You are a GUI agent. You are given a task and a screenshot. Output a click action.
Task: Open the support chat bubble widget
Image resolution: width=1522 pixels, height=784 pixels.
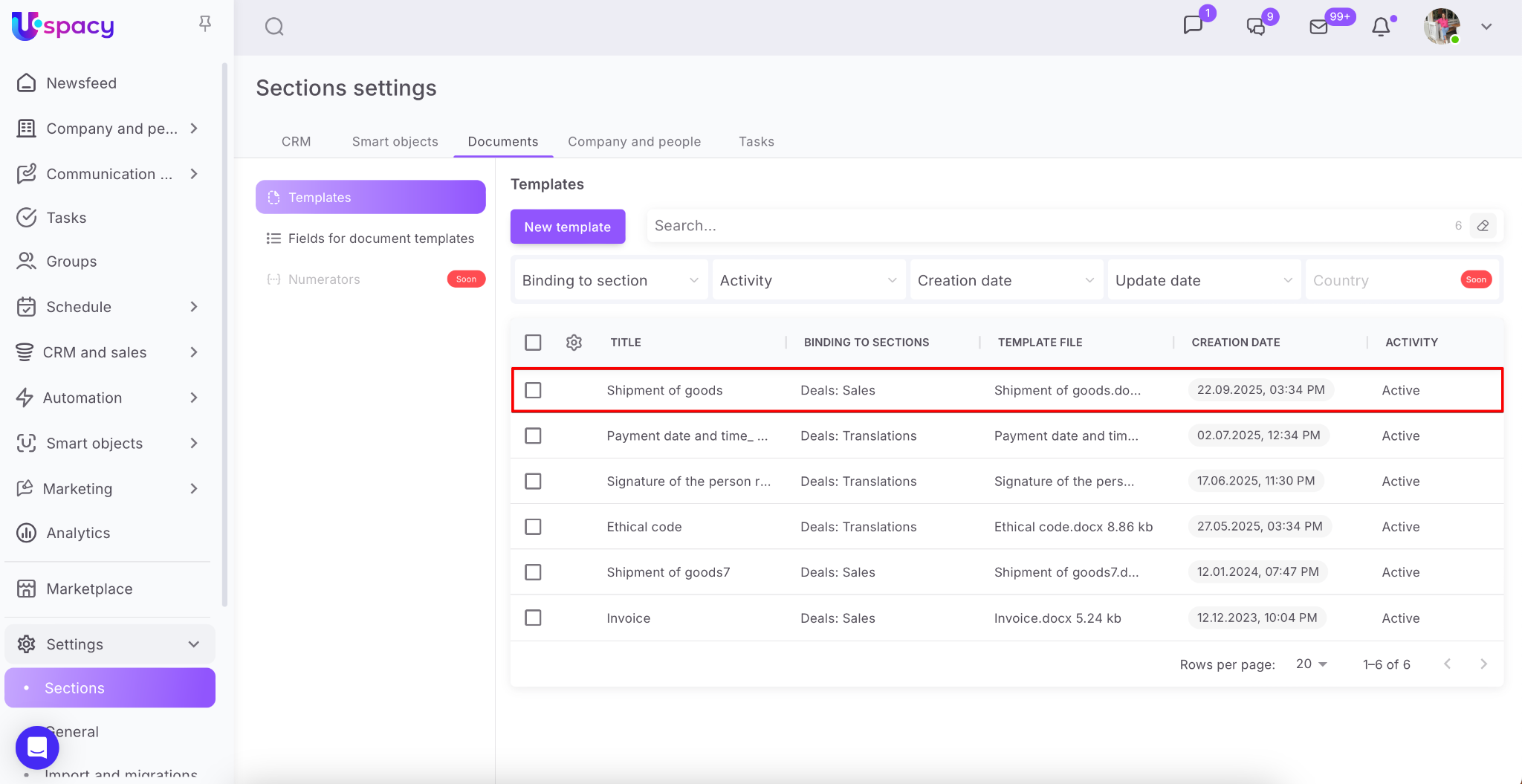point(37,747)
